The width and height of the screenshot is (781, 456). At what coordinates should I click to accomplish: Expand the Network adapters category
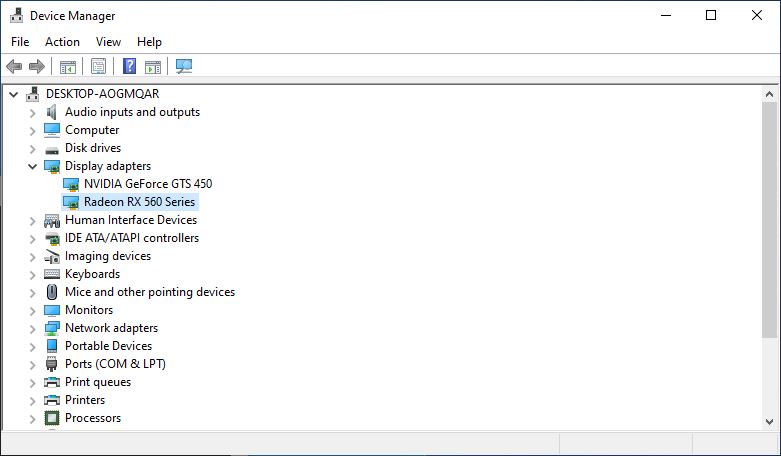click(x=33, y=328)
